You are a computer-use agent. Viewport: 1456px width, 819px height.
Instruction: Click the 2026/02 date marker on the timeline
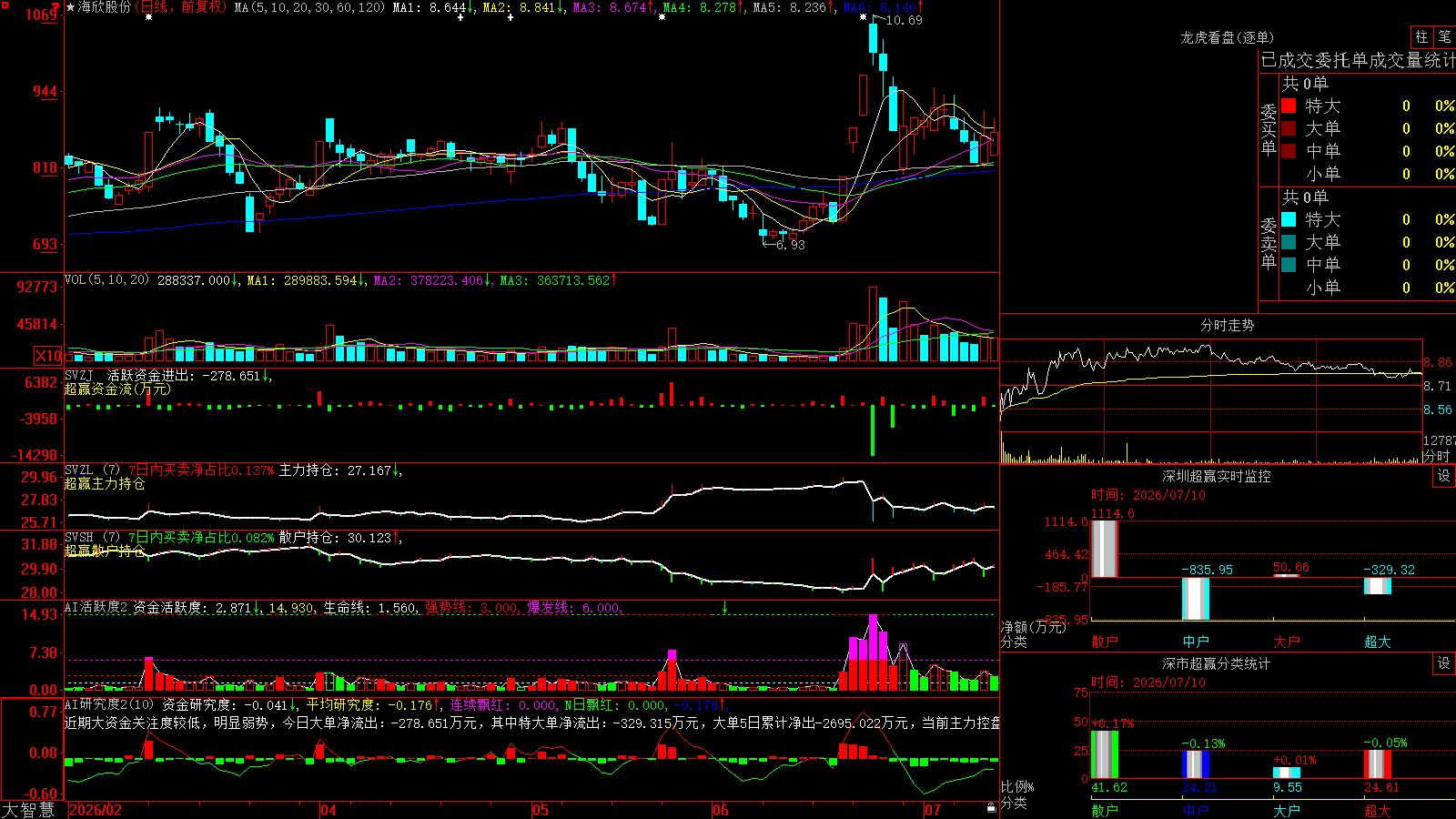(96, 810)
